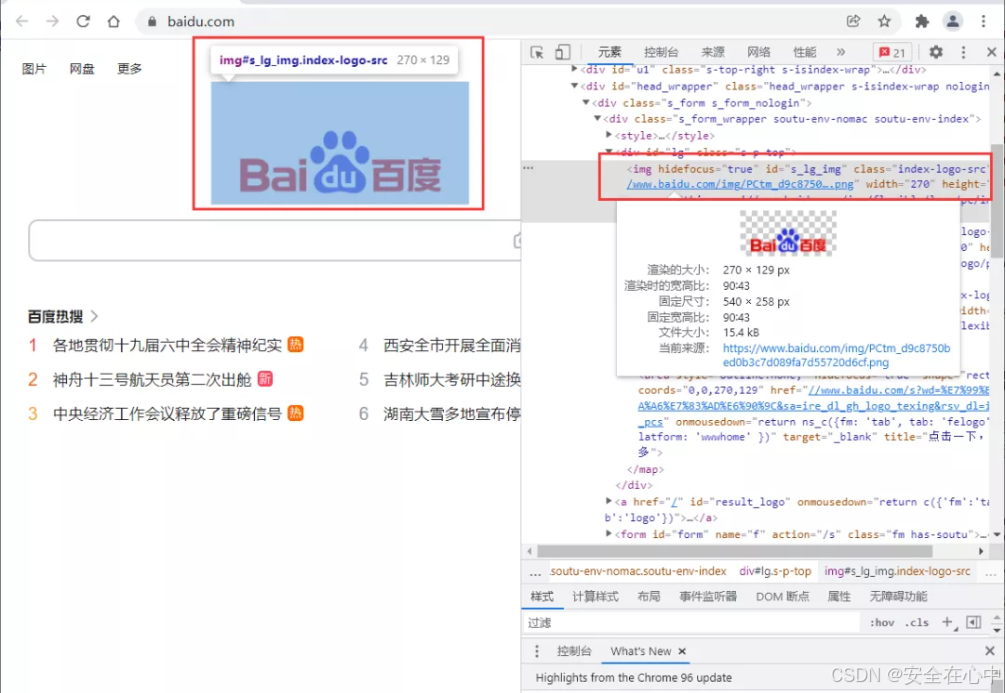Open the 布局 pane

tap(649, 597)
